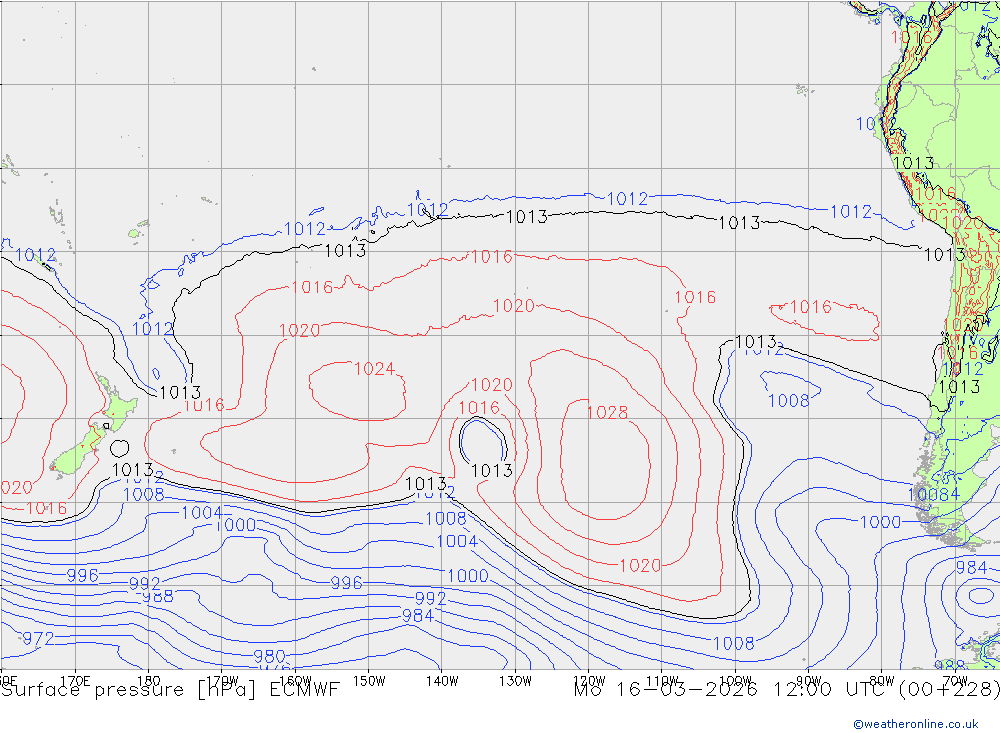Click the blue 1008 label inside the closed isobar west of Chile

click(789, 401)
